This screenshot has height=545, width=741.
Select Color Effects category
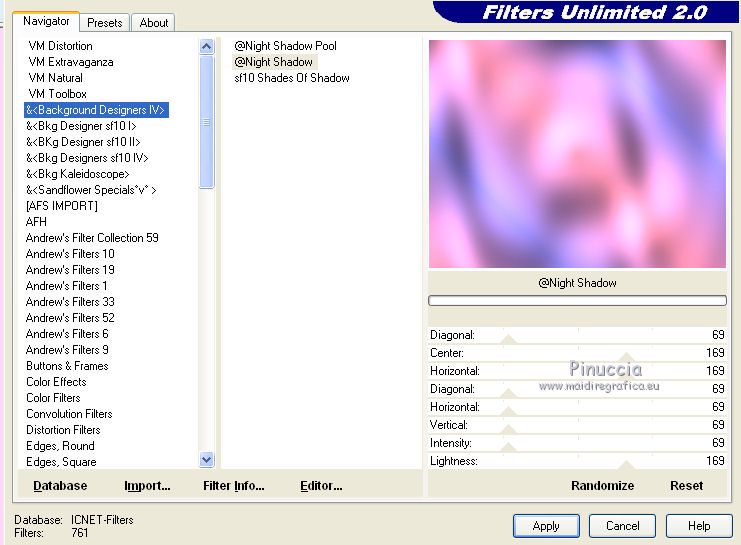pos(56,382)
